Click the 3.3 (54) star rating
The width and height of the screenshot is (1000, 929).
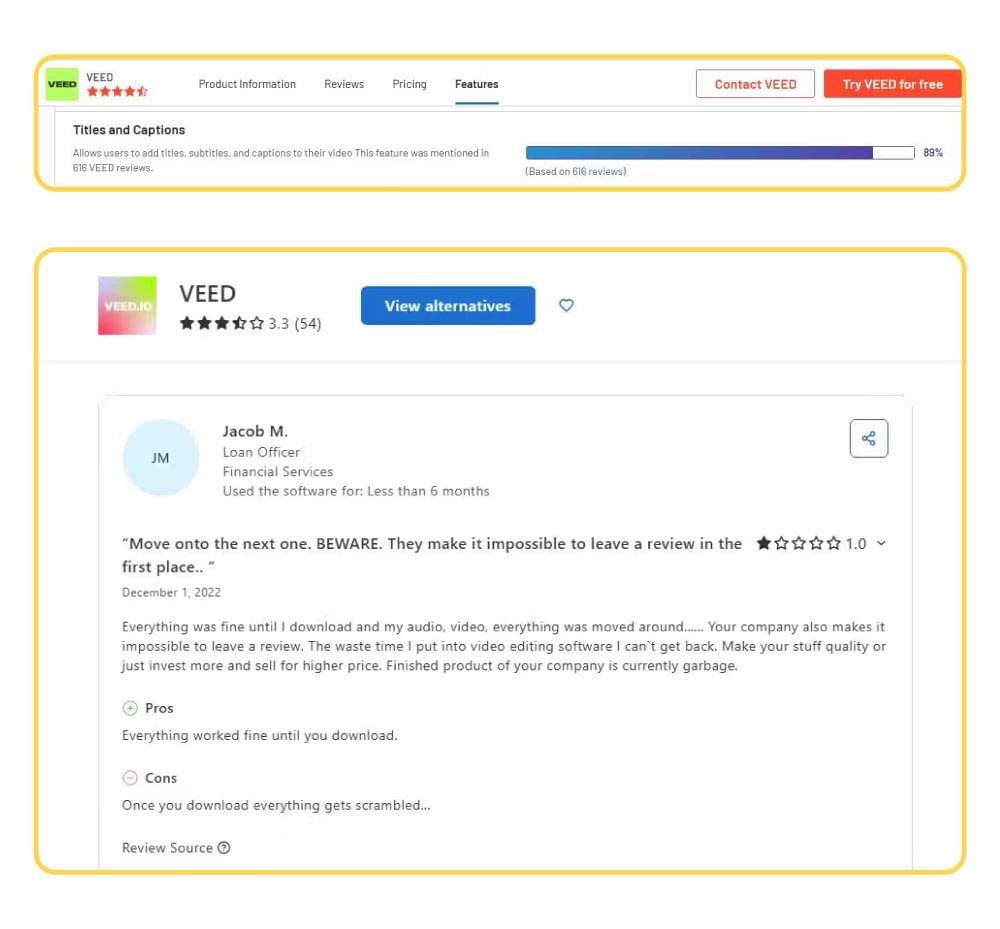(251, 323)
